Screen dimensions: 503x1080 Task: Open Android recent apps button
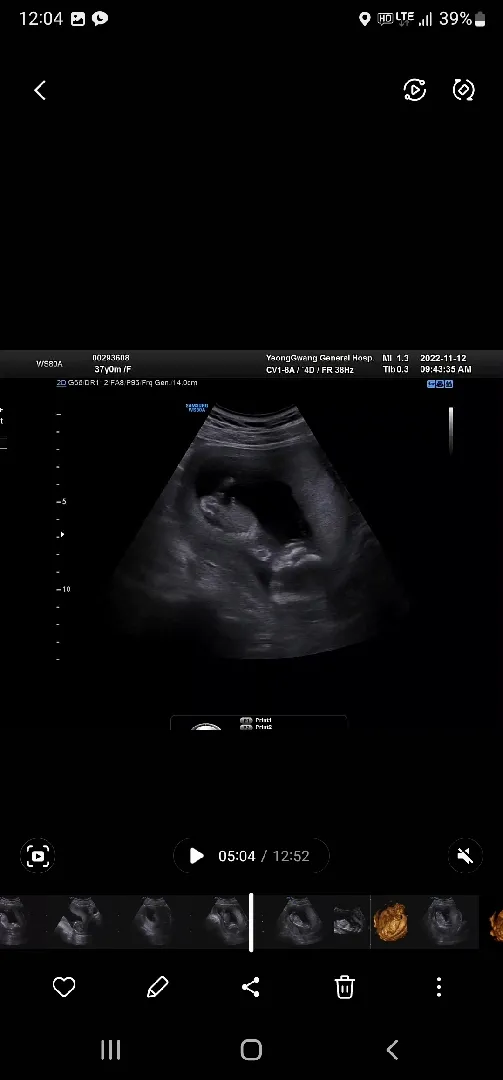pyautogui.click(x=110, y=1050)
